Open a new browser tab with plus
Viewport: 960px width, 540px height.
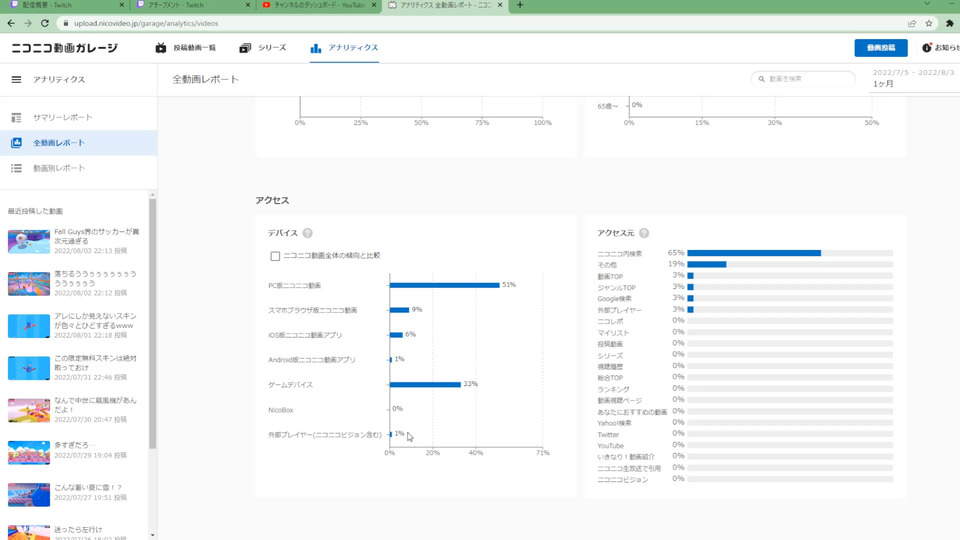(x=520, y=5)
